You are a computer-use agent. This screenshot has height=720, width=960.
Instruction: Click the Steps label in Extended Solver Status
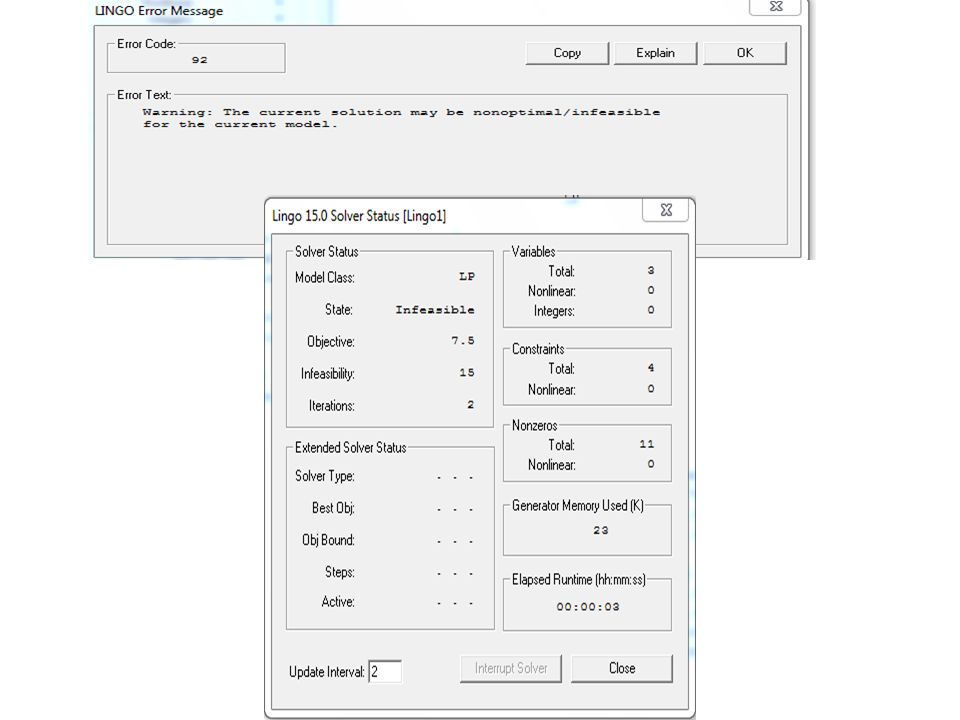(340, 572)
